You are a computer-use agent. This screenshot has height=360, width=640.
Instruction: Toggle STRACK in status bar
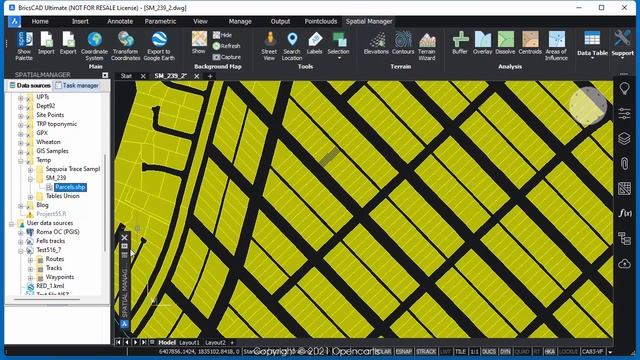point(426,351)
